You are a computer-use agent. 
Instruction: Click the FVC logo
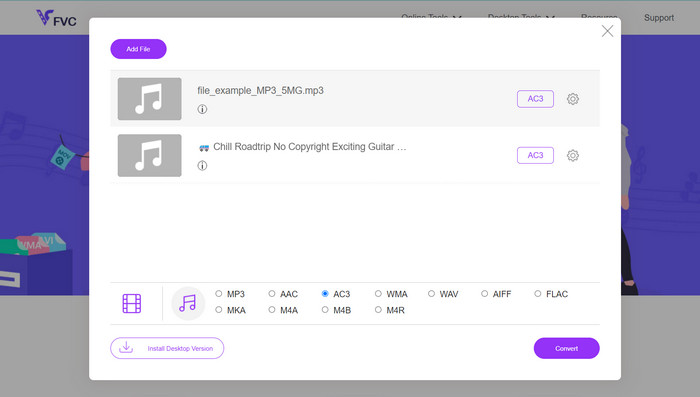click(56, 18)
